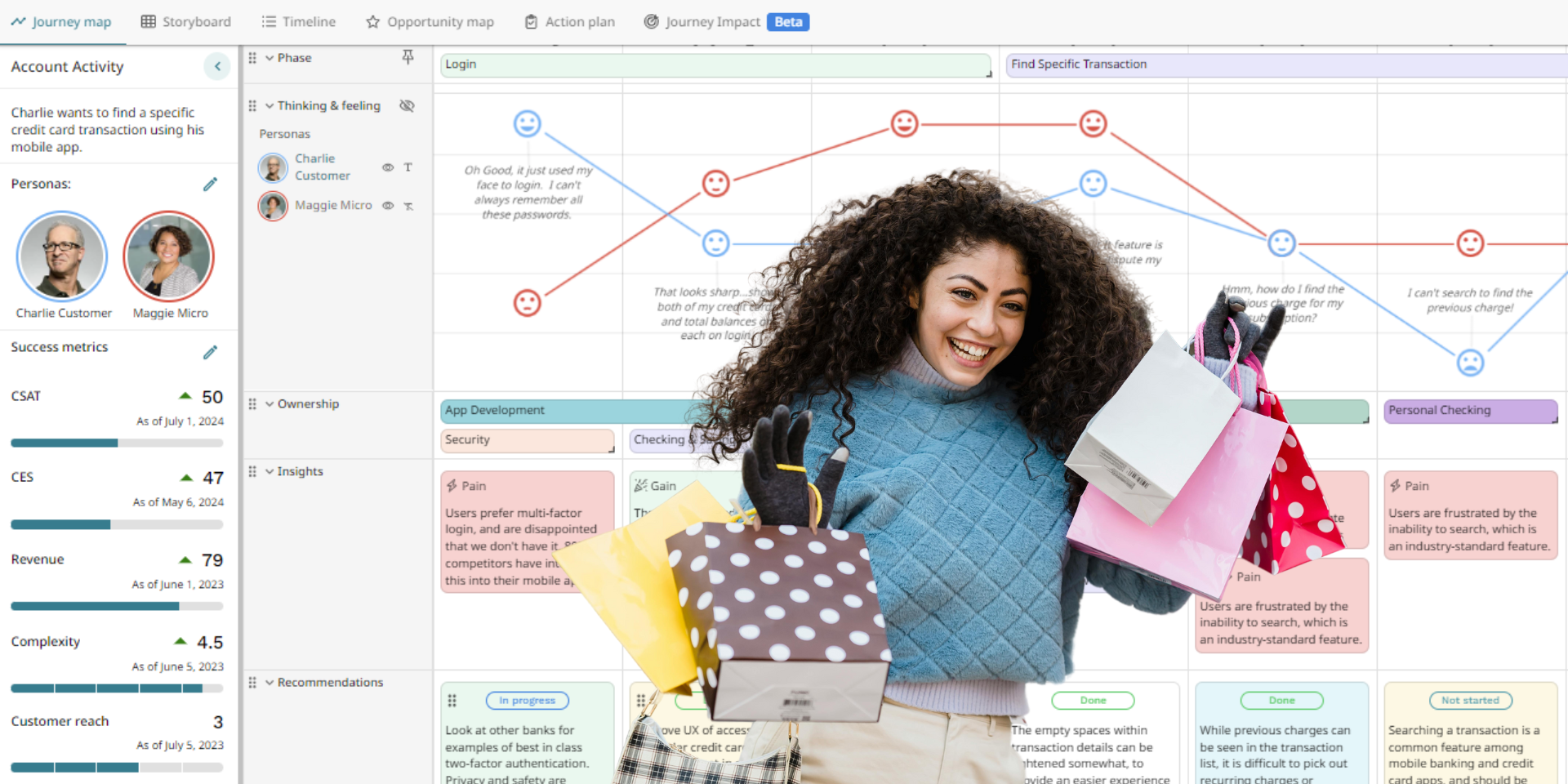This screenshot has width=1568, height=784.
Task: Grab the Ownership row drag handle
Action: point(252,404)
